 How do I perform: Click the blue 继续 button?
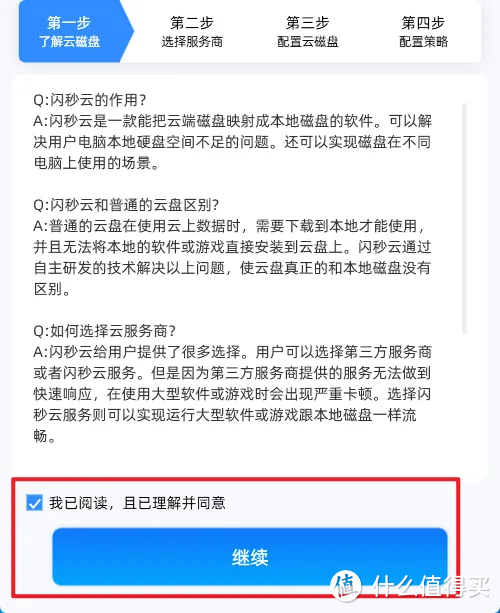pos(250,557)
